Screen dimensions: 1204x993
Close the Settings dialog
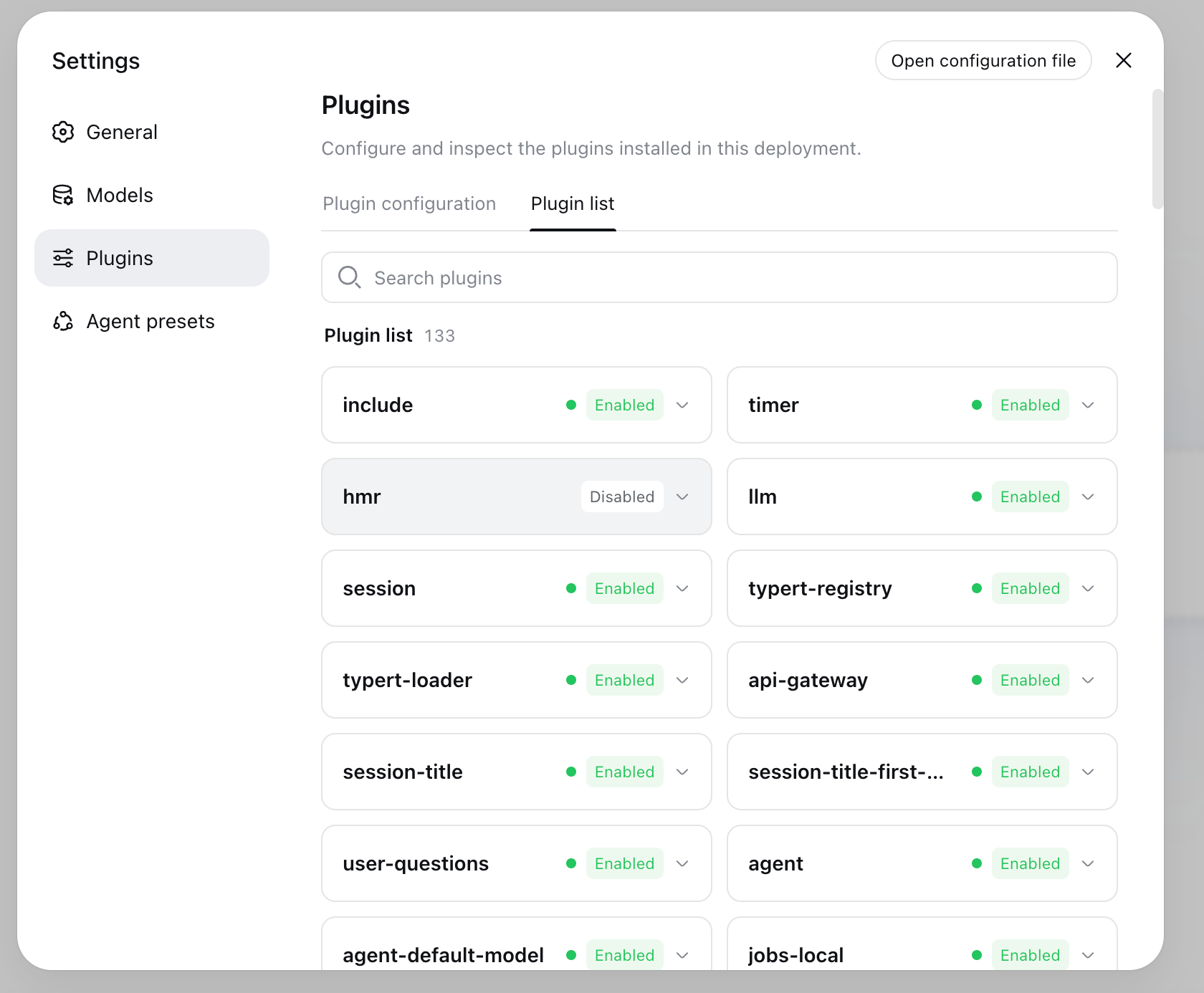(x=1124, y=60)
